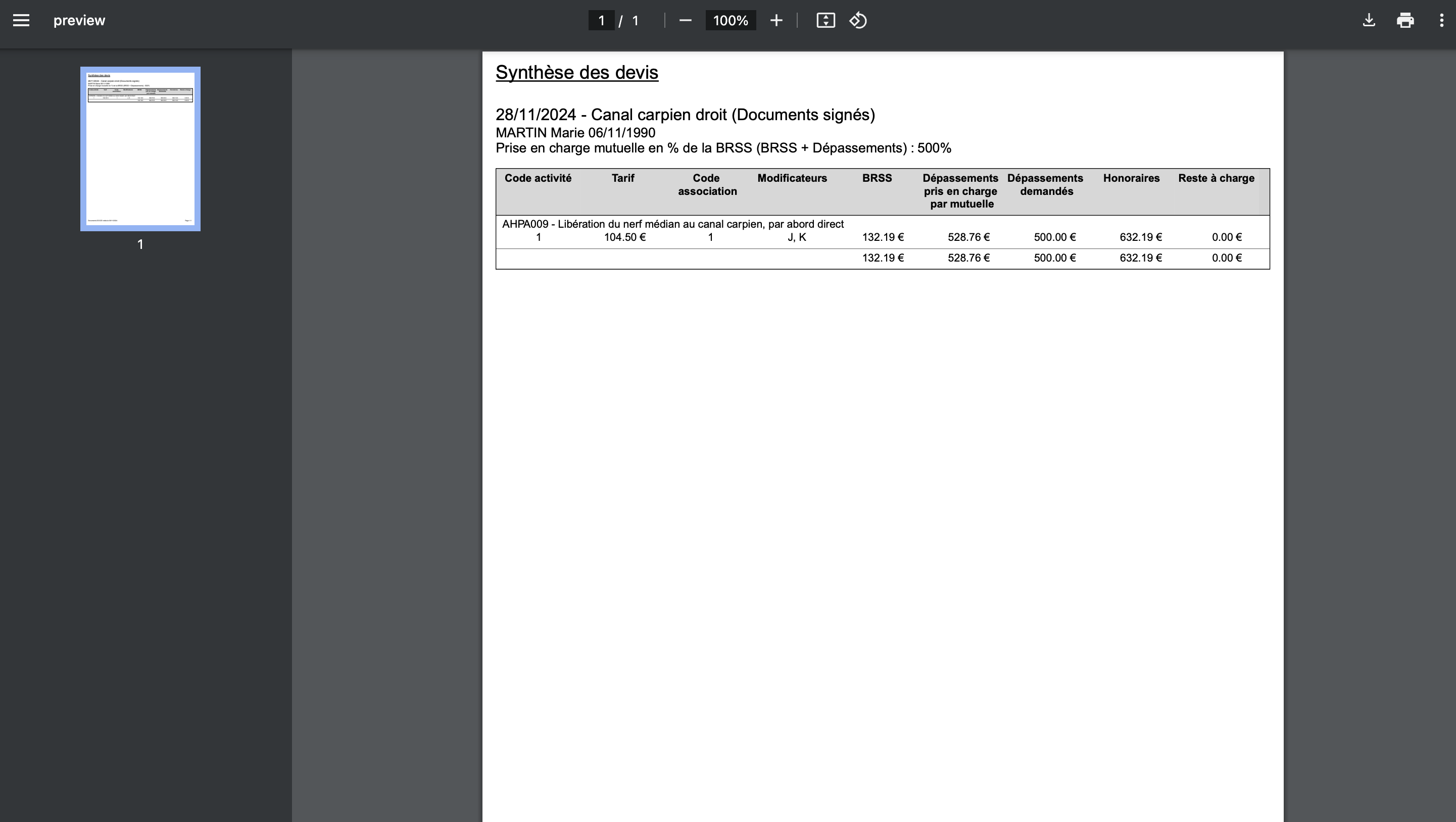Image resolution: width=1456 pixels, height=822 pixels.
Task: Click 500.00 € in the totals row
Action: point(1055,258)
